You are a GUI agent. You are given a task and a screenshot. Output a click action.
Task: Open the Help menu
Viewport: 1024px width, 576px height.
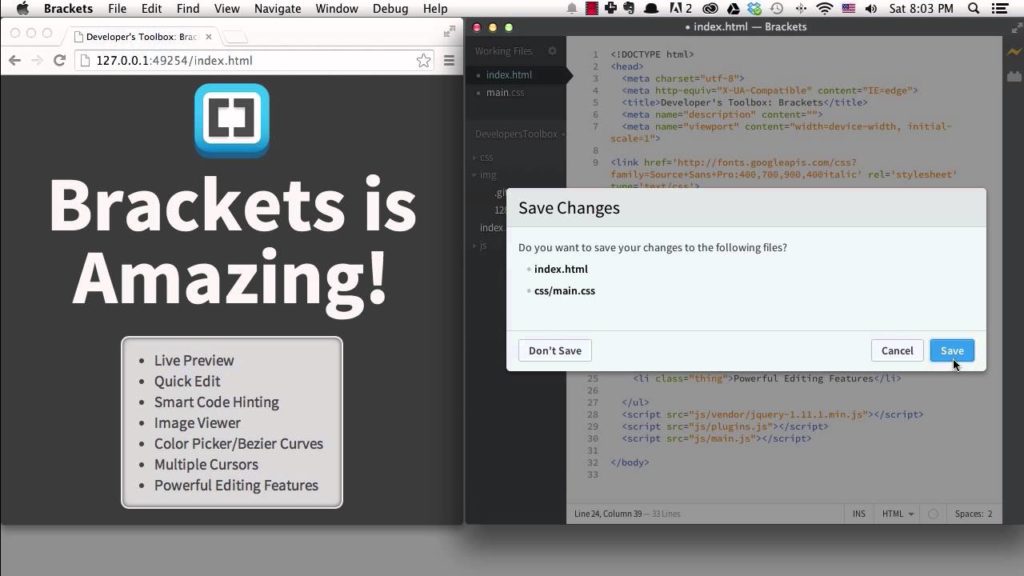point(434,8)
